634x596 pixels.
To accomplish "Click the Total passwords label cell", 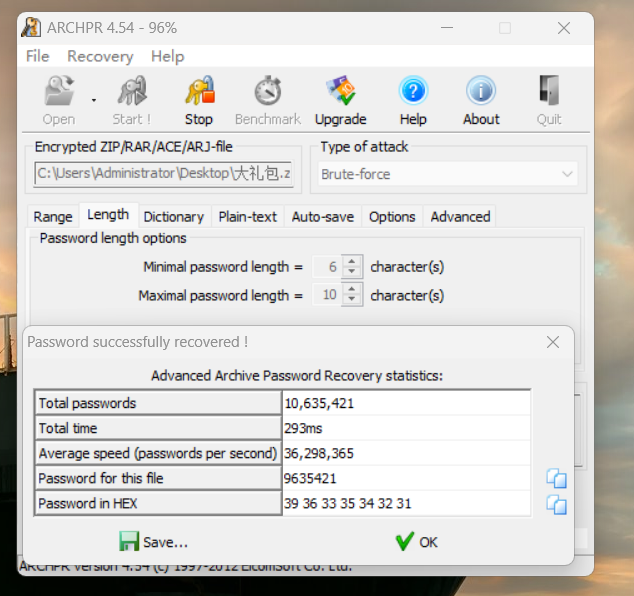I will tap(158, 403).
